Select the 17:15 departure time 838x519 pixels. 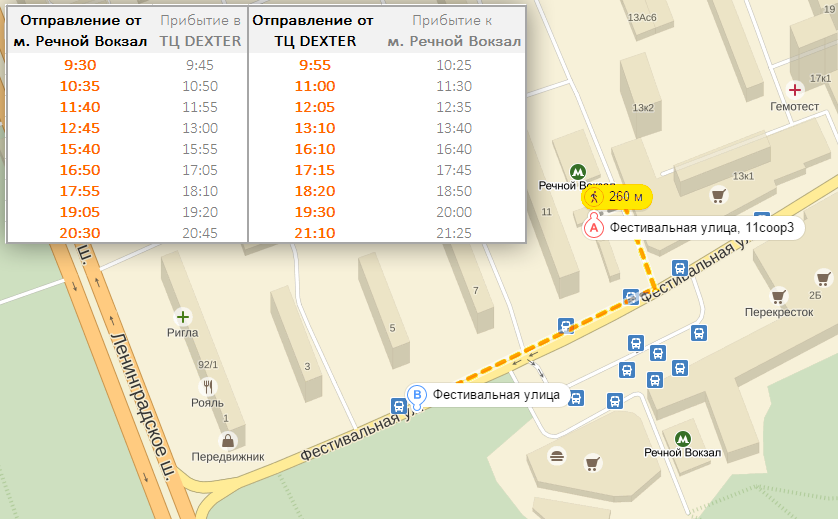pyautogui.click(x=315, y=170)
